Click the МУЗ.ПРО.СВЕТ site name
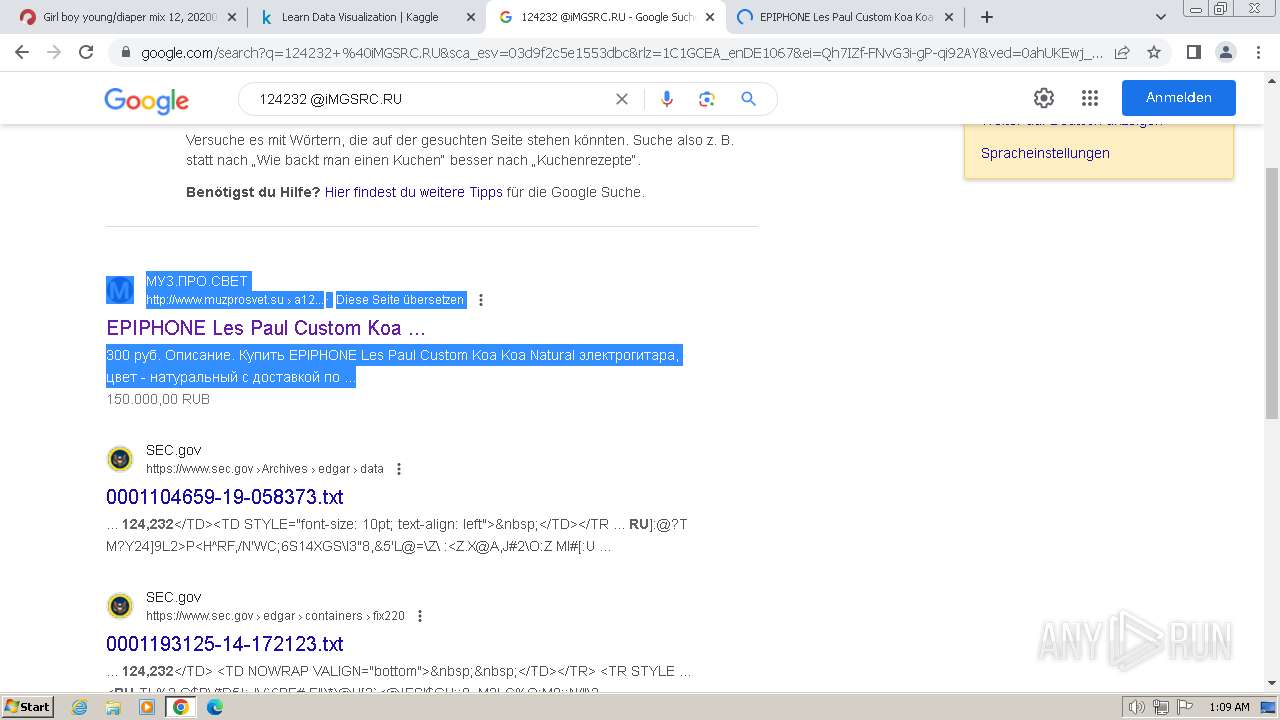 (x=197, y=281)
